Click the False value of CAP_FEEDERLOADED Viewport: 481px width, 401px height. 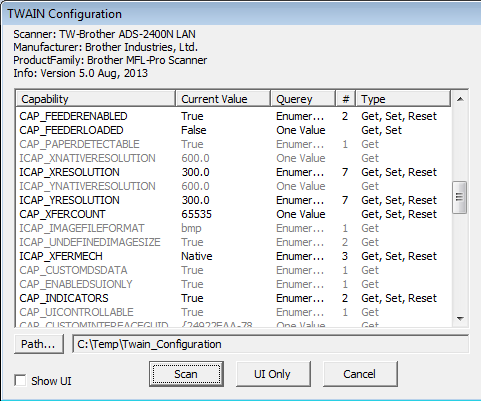(x=194, y=130)
